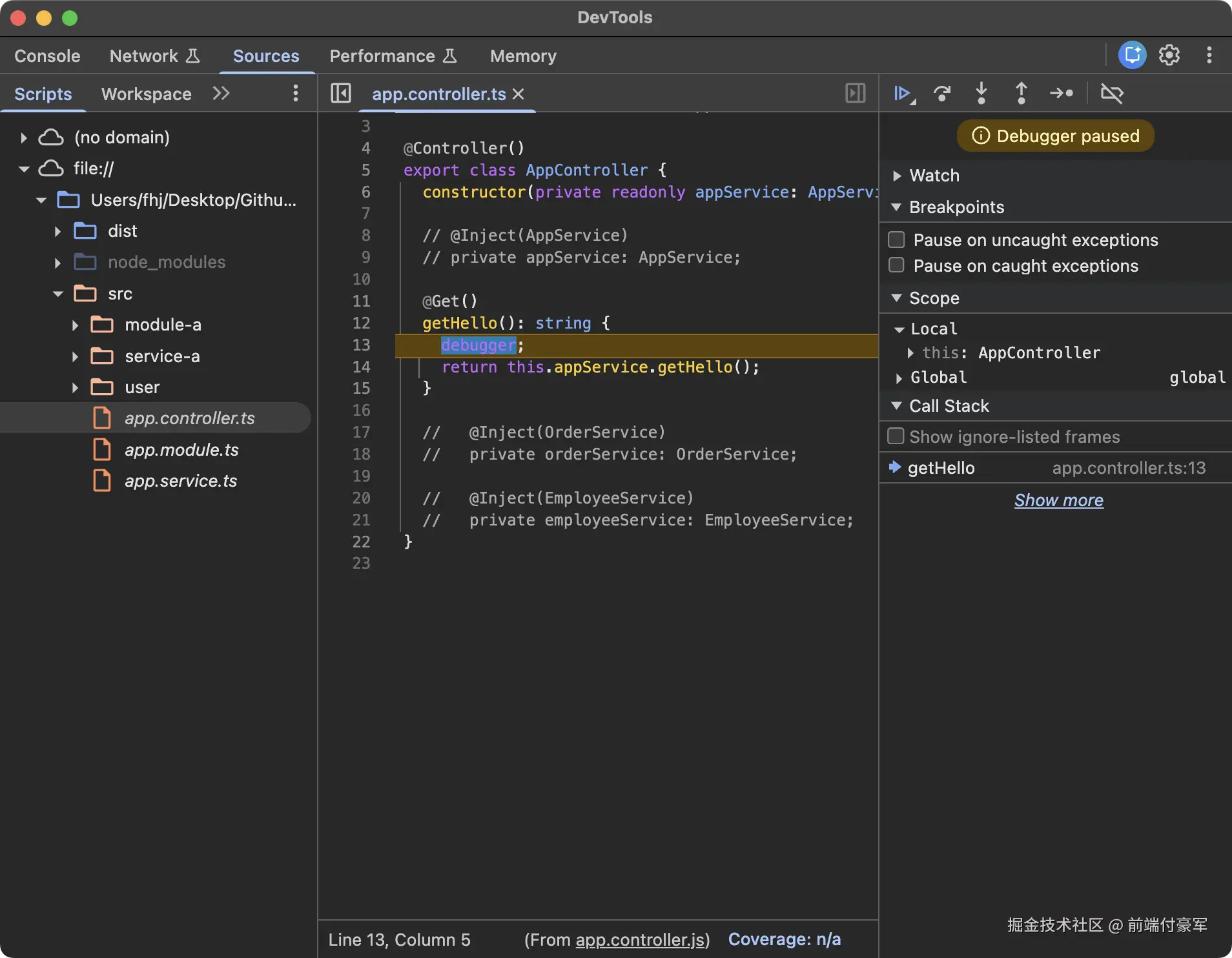This screenshot has width=1232, height=958.
Task: Click the Step out of function icon
Action: [1021, 94]
